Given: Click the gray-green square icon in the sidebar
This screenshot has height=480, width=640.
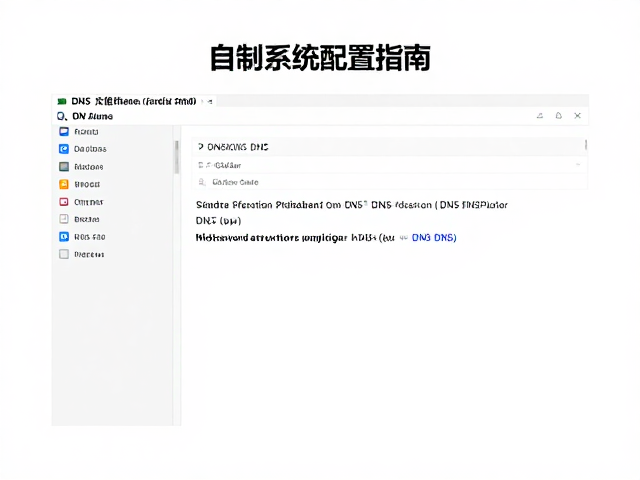Looking at the screenshot, I should pyautogui.click(x=64, y=167).
